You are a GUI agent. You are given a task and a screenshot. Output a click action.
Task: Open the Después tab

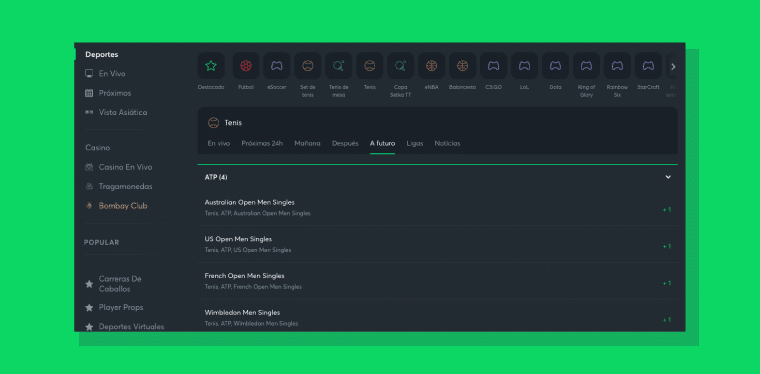click(x=345, y=143)
